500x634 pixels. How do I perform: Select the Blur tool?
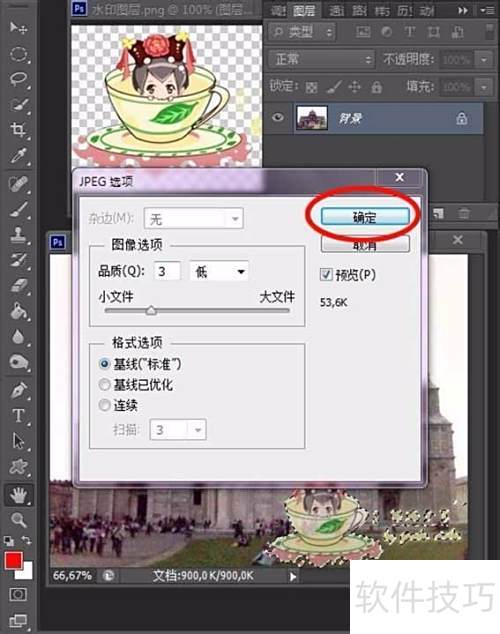(18, 336)
